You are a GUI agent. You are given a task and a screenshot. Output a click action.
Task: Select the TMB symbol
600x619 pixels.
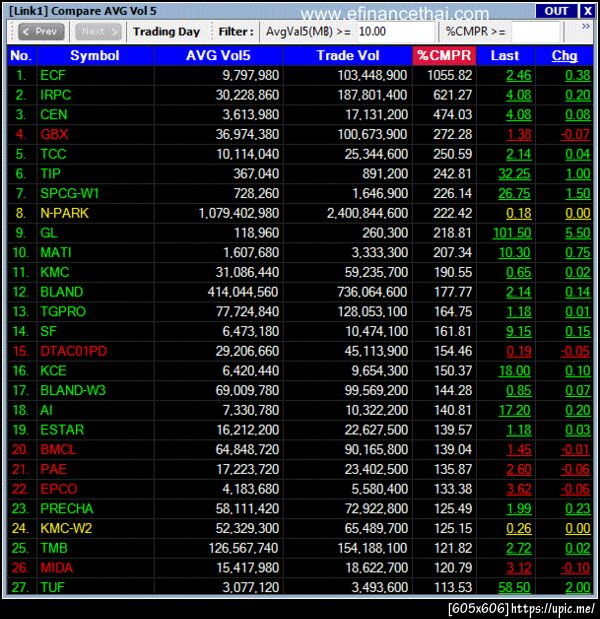[x=54, y=548]
